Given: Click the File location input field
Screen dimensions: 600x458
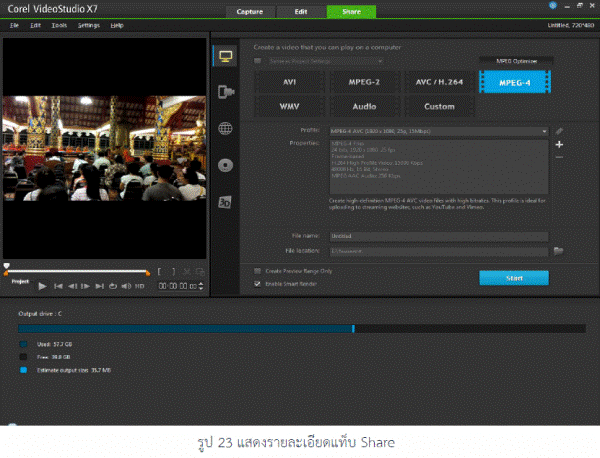Looking at the screenshot, I should [439, 251].
